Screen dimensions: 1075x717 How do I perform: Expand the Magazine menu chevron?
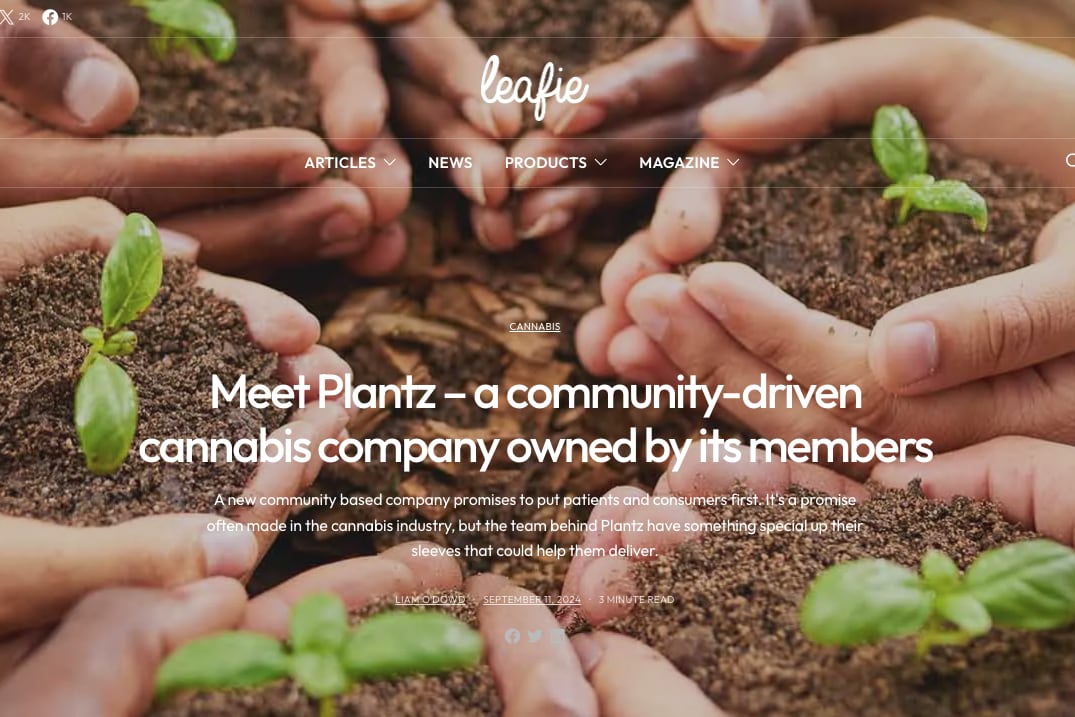coord(733,162)
